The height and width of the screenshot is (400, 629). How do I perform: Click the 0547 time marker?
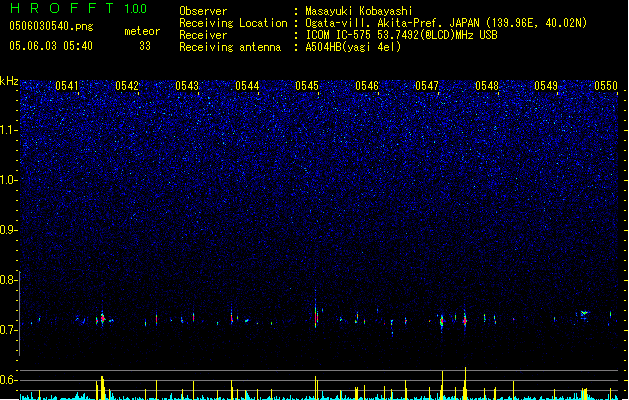(427, 86)
